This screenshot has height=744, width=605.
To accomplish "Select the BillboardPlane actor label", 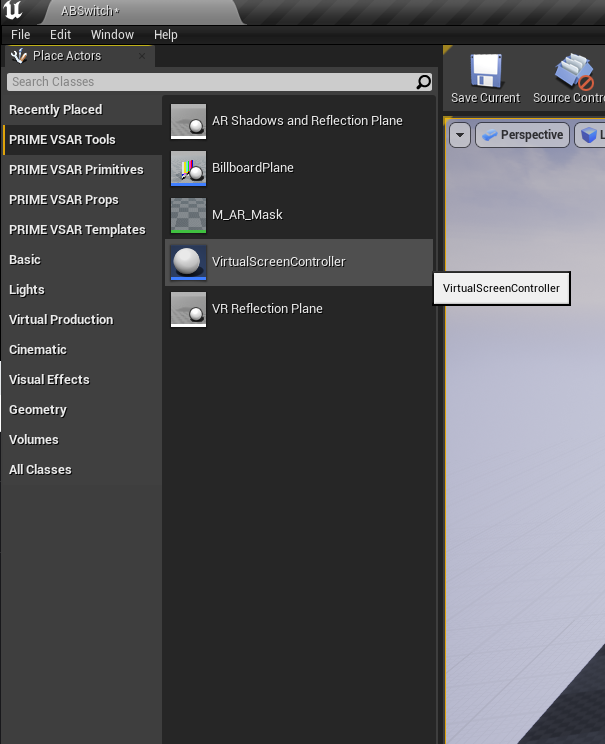I will pos(252,167).
